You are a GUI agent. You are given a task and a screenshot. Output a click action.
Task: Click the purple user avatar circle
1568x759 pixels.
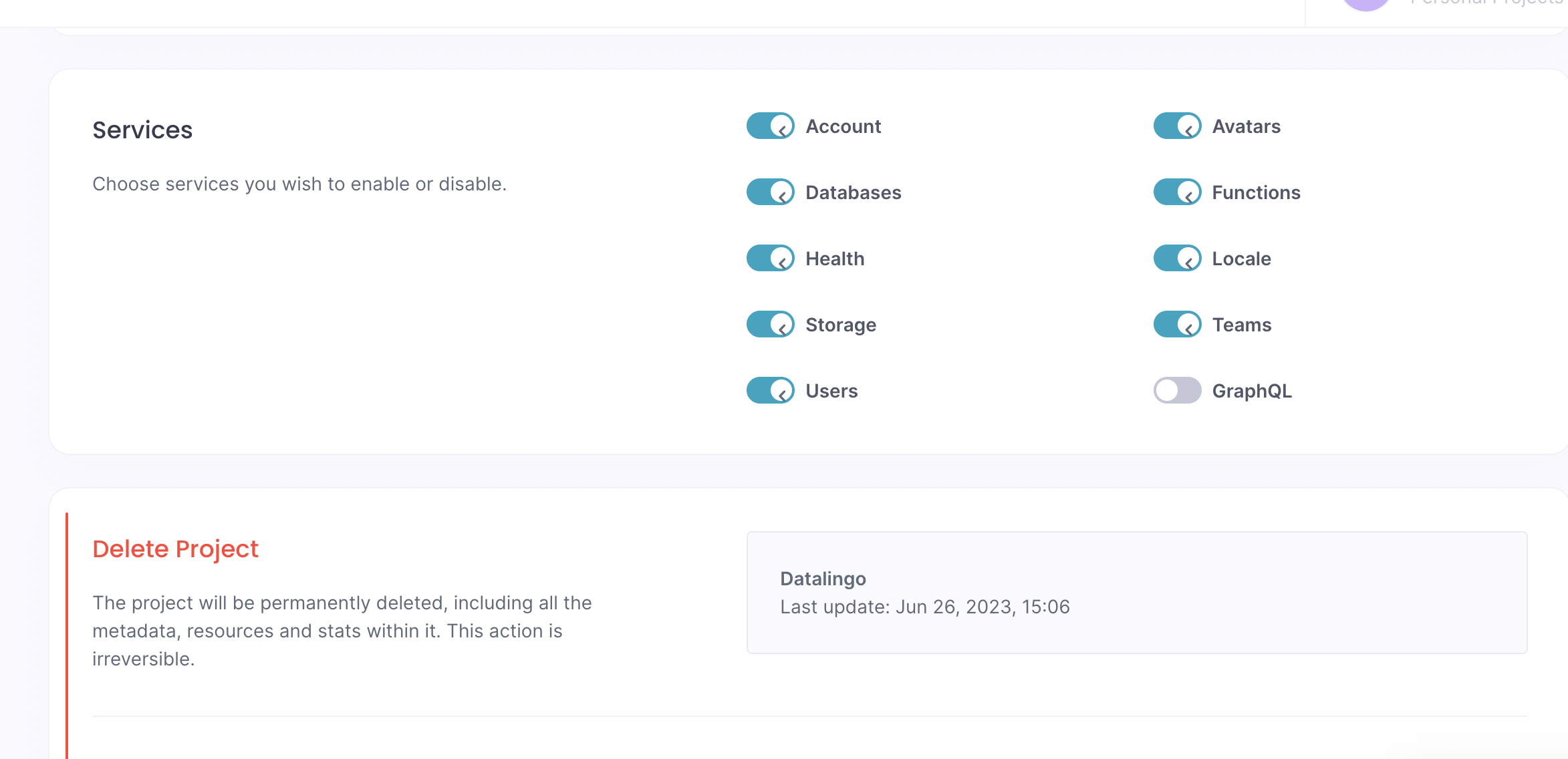pyautogui.click(x=1365, y=4)
